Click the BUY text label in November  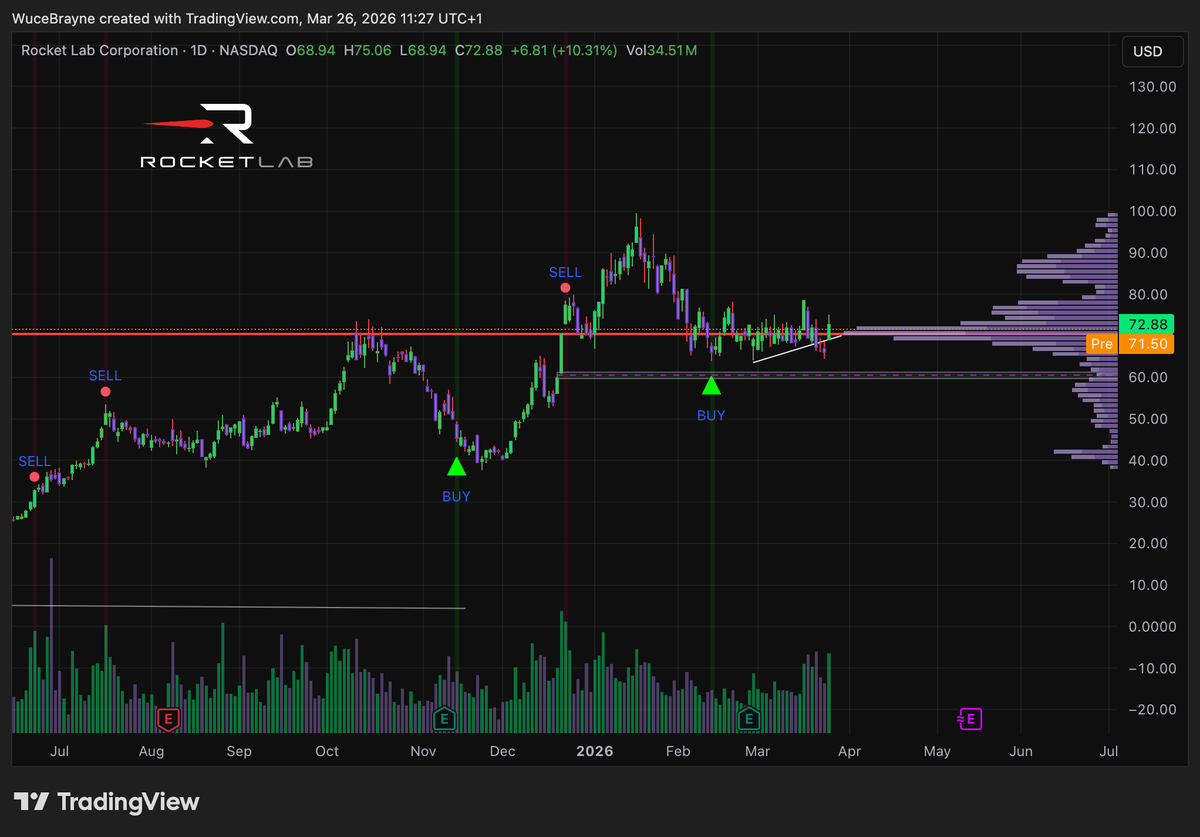click(x=456, y=496)
